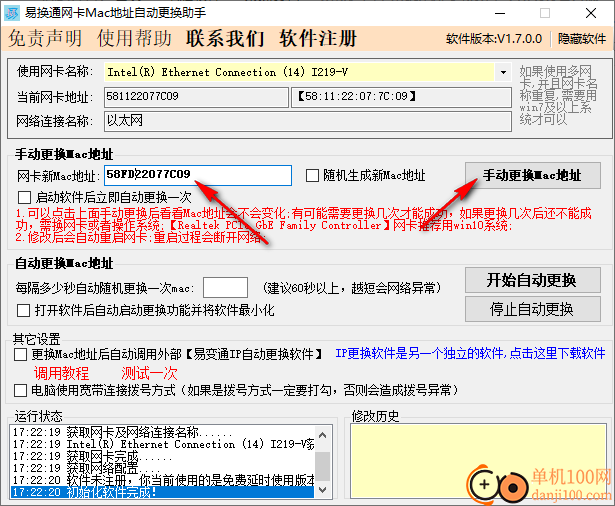
Task: Select log row 初始化软件完成!
Action: tap(163, 492)
